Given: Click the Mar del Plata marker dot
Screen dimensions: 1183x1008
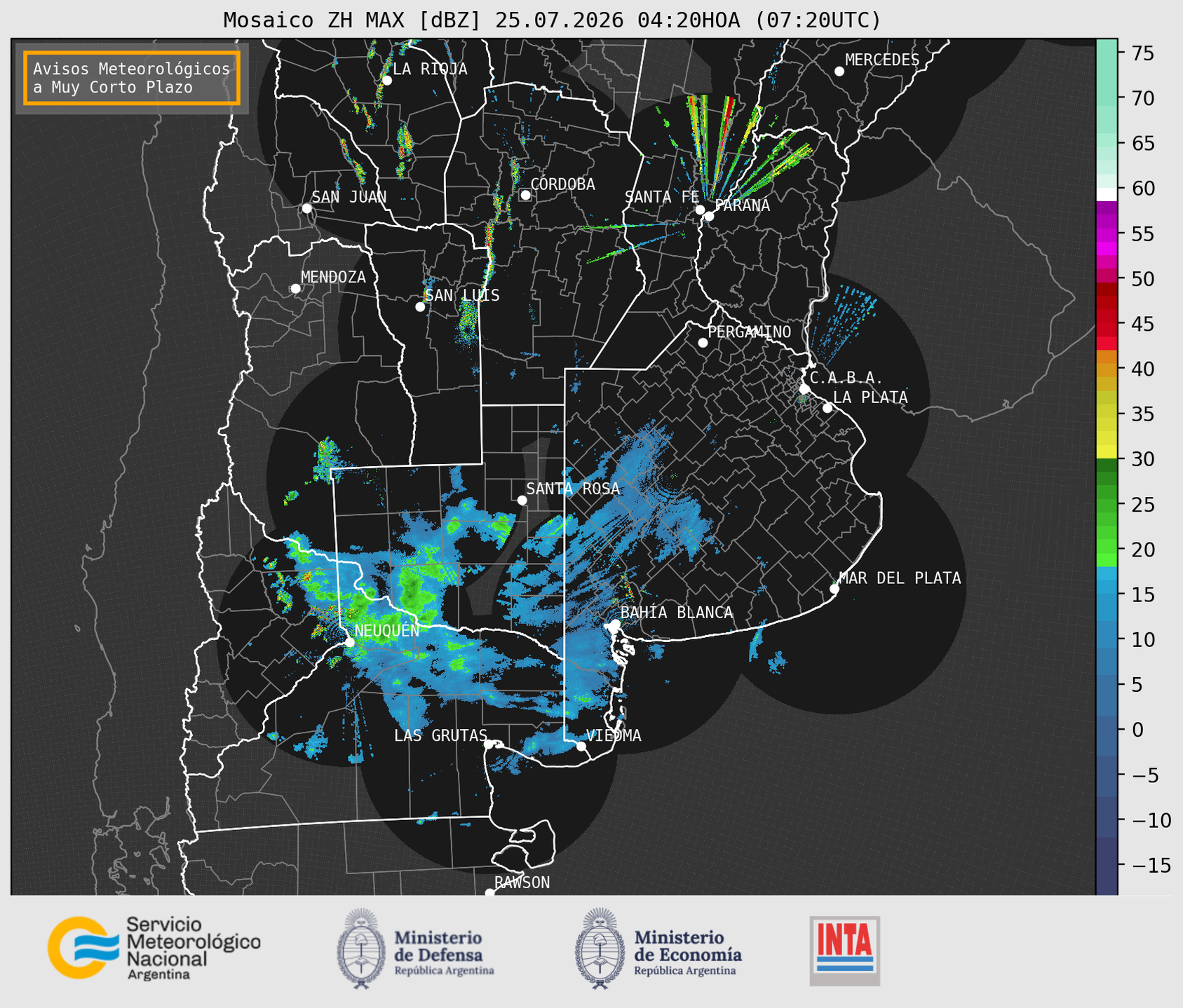Looking at the screenshot, I should tap(834, 589).
